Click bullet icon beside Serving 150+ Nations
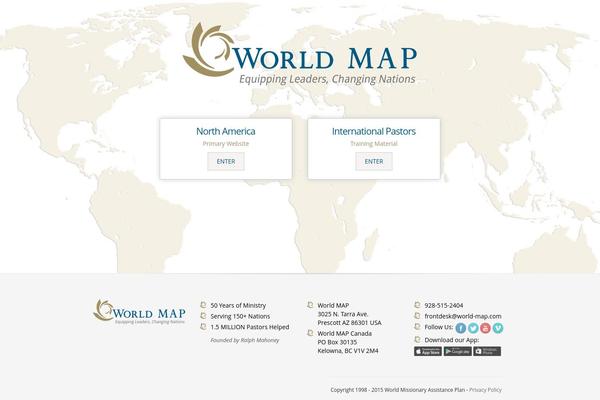Screen dimensions: 600x400 pos(204,316)
